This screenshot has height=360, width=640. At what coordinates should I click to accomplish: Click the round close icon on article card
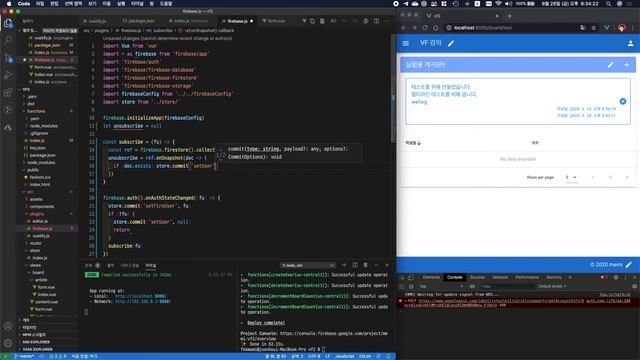coord(623,101)
